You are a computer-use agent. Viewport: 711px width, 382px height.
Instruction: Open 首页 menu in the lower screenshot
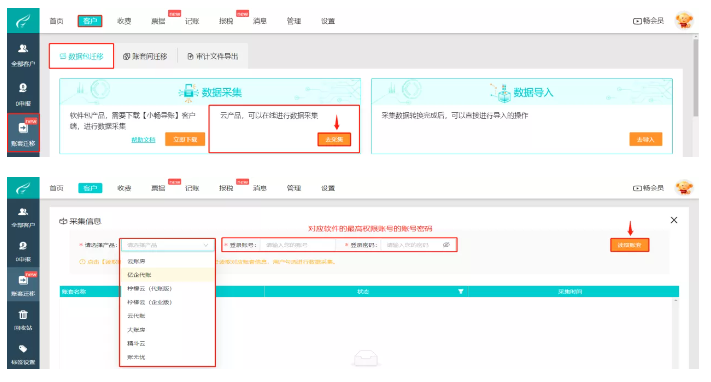coord(56,188)
